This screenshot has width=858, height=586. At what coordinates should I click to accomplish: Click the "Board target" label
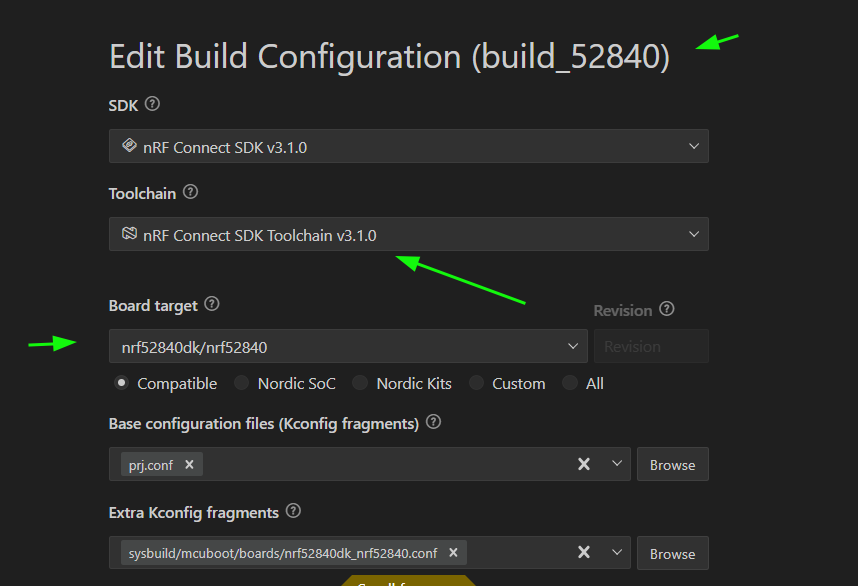click(x=153, y=306)
